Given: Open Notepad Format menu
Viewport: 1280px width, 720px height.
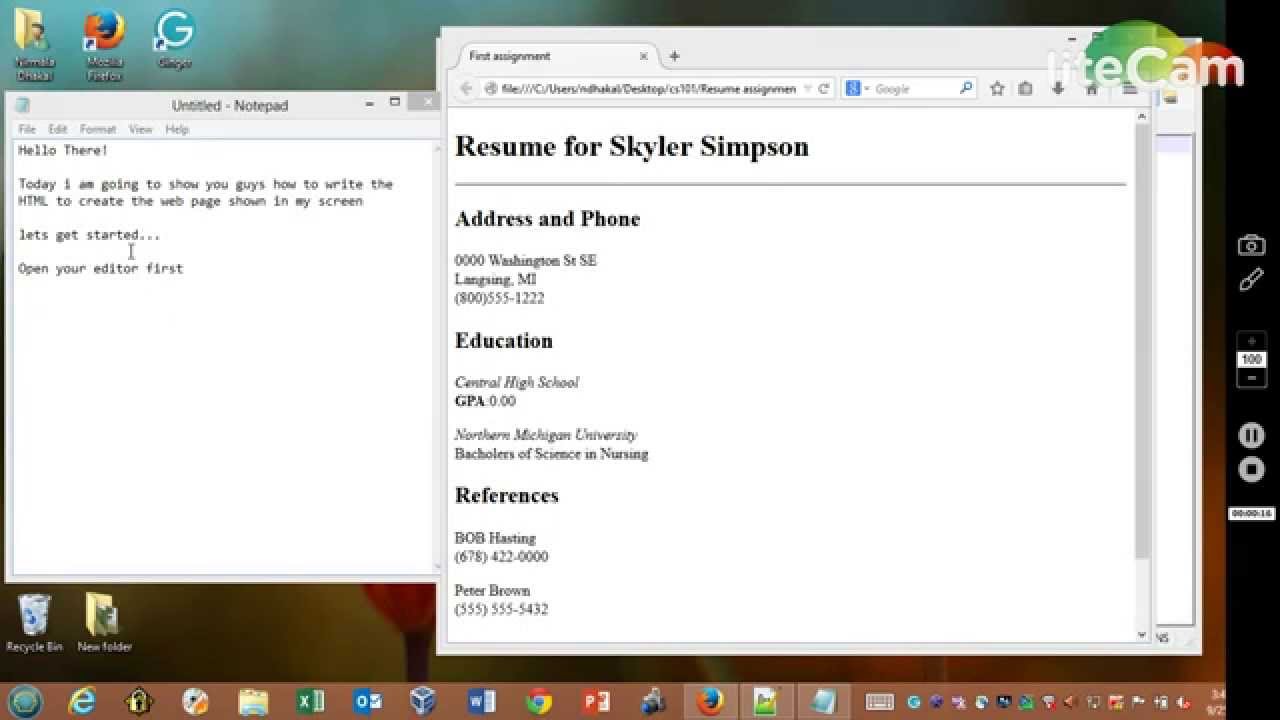Looking at the screenshot, I should pyautogui.click(x=98, y=129).
